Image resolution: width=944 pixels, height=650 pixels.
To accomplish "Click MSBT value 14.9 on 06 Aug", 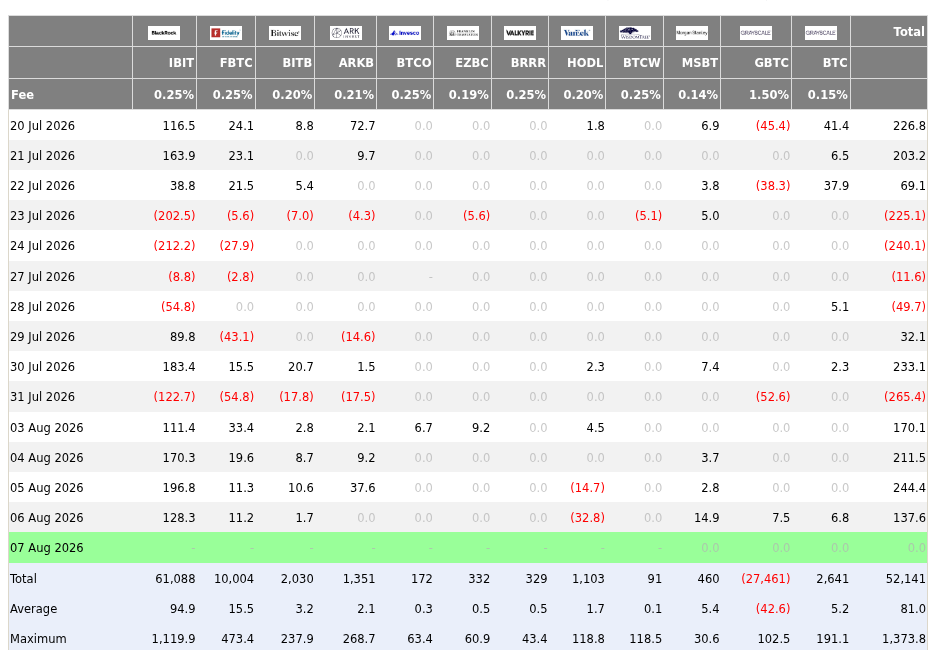I will 707,518.
